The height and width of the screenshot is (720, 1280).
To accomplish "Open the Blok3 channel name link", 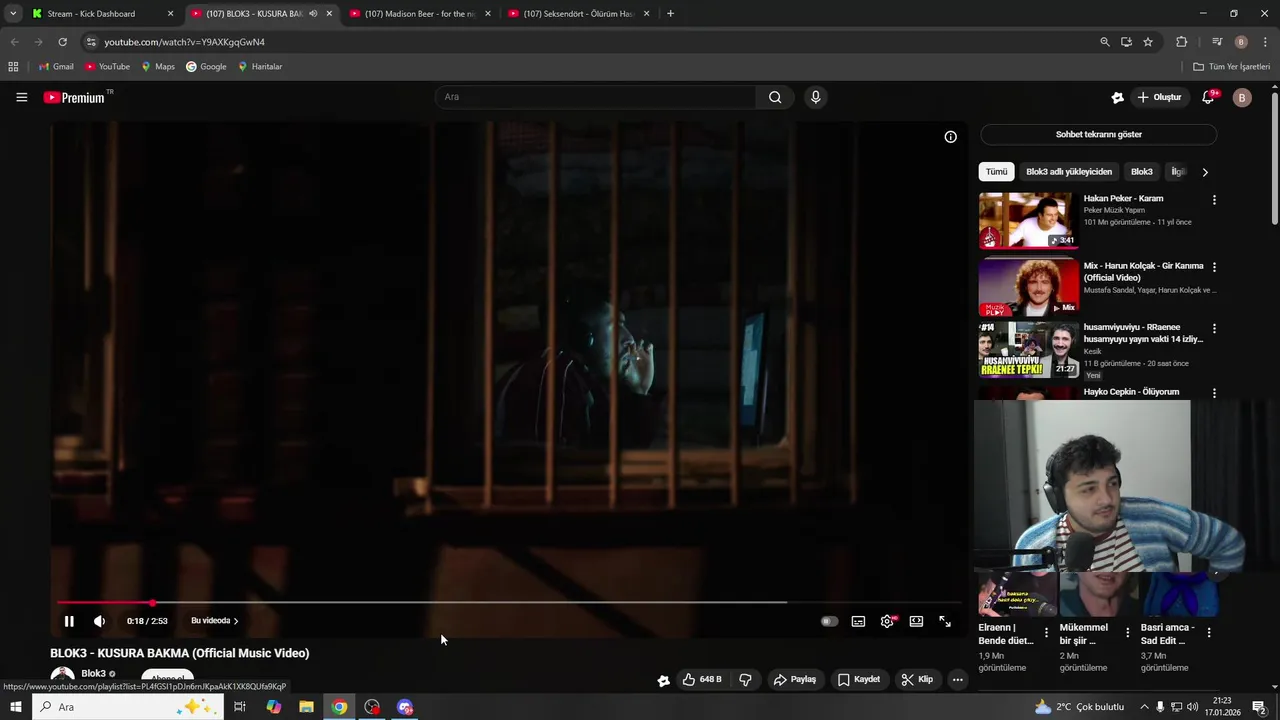I will click(94, 674).
